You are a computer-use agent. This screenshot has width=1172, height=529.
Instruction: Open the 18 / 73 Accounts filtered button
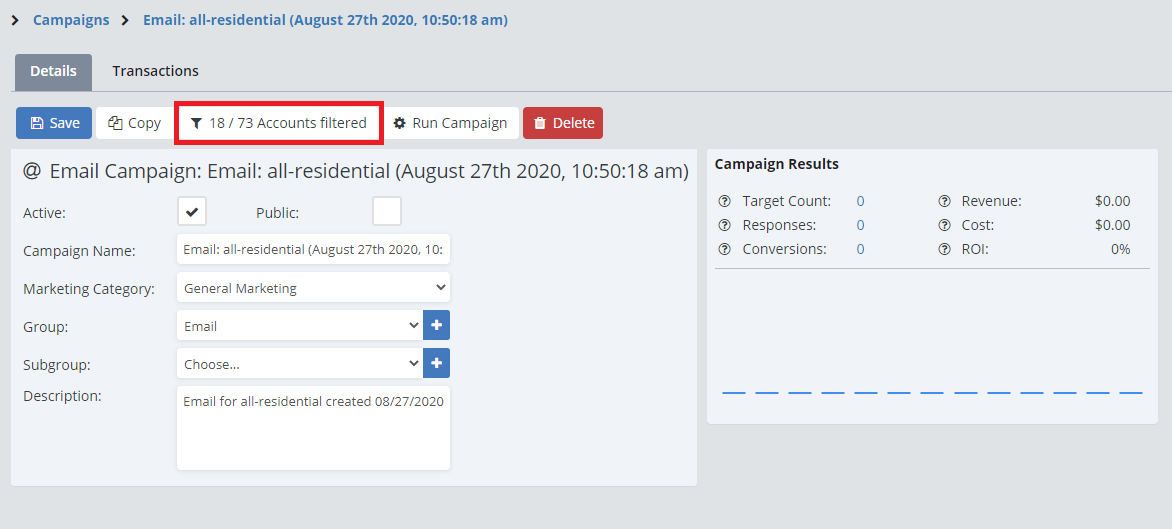pos(278,123)
